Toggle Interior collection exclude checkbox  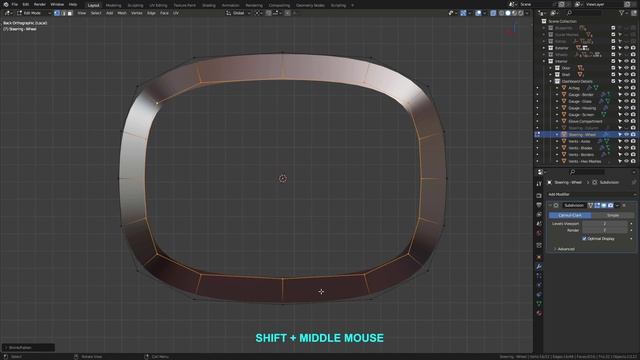tap(613, 61)
